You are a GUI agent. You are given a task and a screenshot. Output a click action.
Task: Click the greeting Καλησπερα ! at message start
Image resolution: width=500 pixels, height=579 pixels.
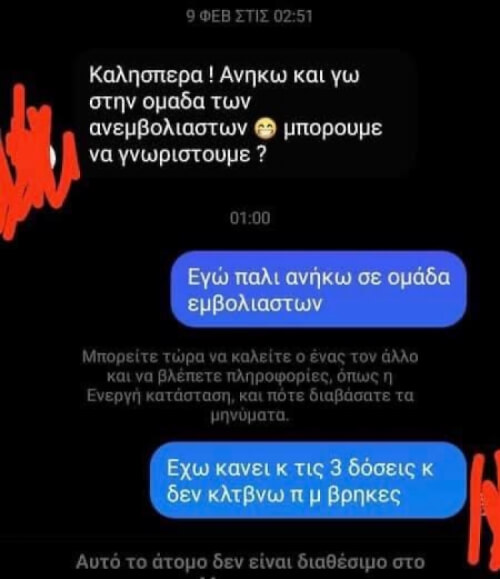(x=151, y=76)
